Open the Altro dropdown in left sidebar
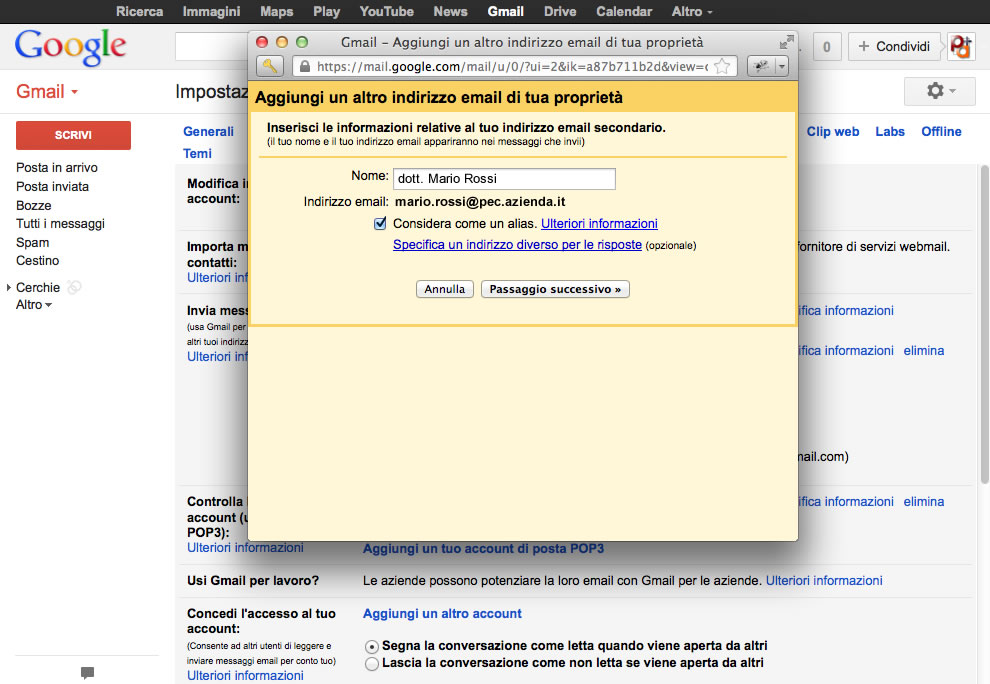Screen dimensions: 990x684 (34, 304)
